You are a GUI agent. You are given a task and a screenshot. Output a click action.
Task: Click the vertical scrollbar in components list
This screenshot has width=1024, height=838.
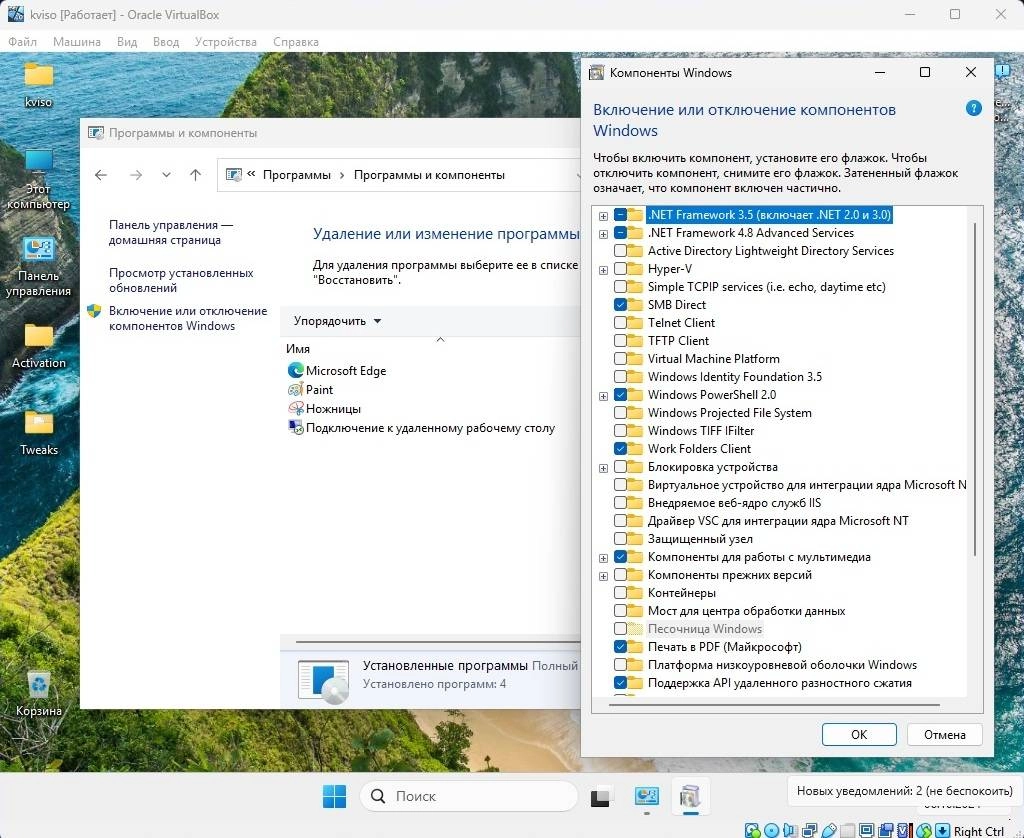pos(975,390)
